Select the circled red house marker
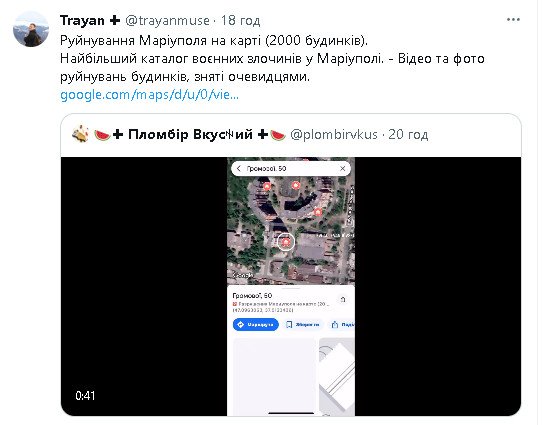 pos(286,241)
